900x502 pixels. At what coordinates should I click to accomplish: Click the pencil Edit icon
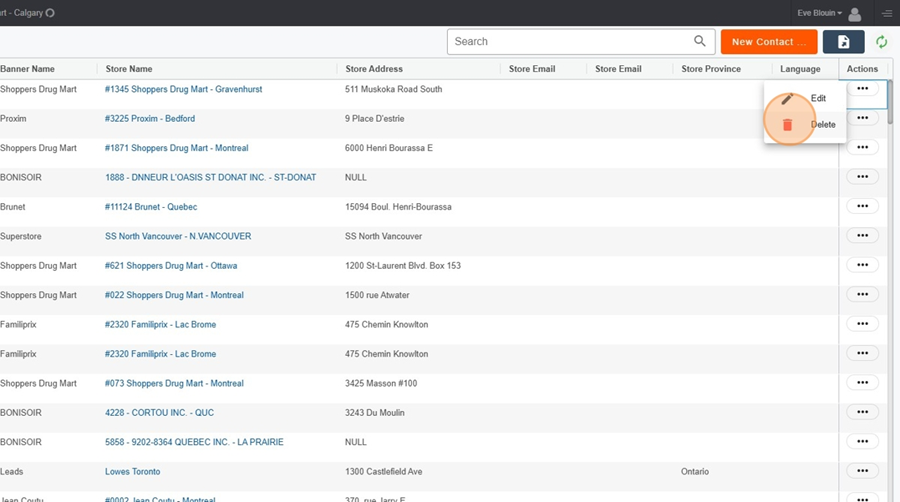(787, 99)
